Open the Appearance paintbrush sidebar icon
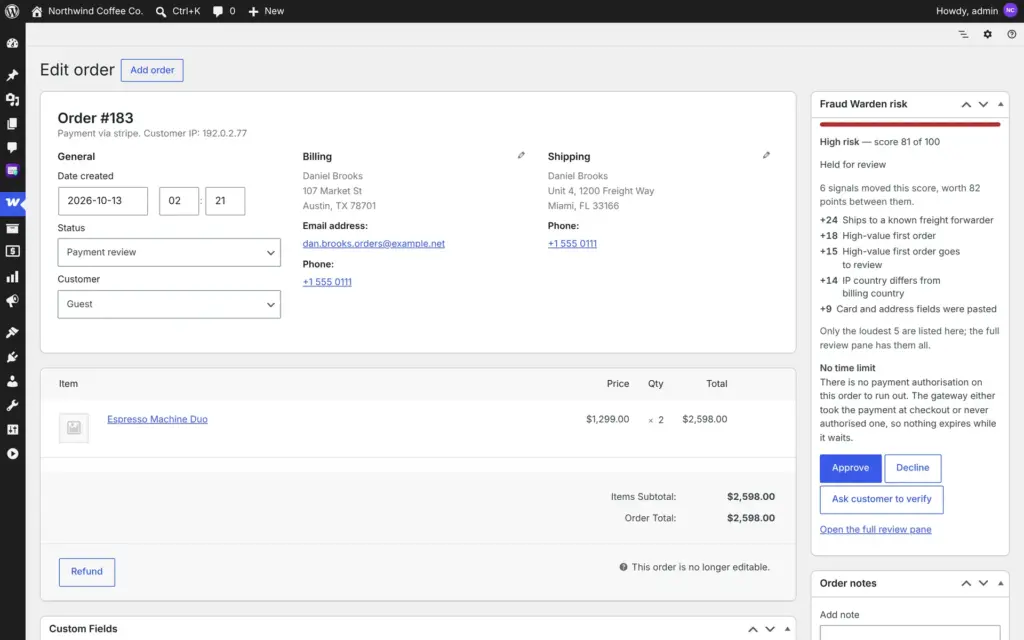The height and width of the screenshot is (640, 1024). coord(12,332)
